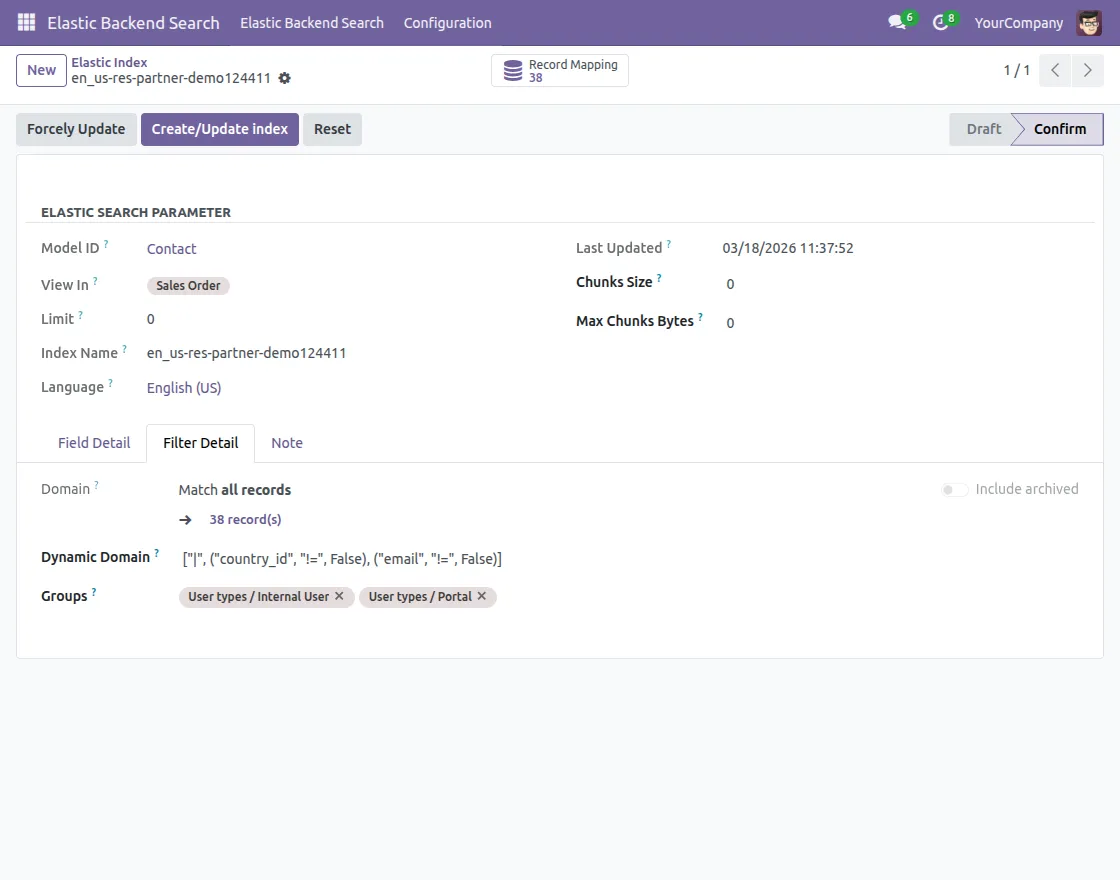This screenshot has width=1120, height=880.
Task: Click the Forcely Update button
Action: pos(76,129)
